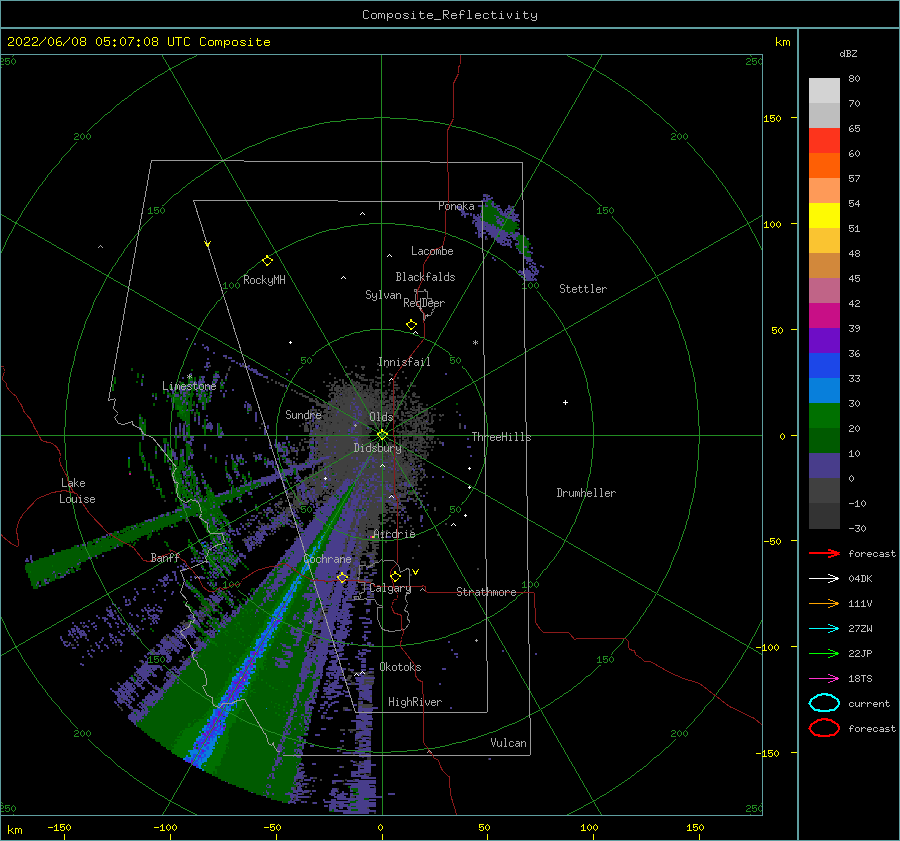Click the red forecast arrow legend icon
The image size is (900, 841).
[x=824, y=553]
